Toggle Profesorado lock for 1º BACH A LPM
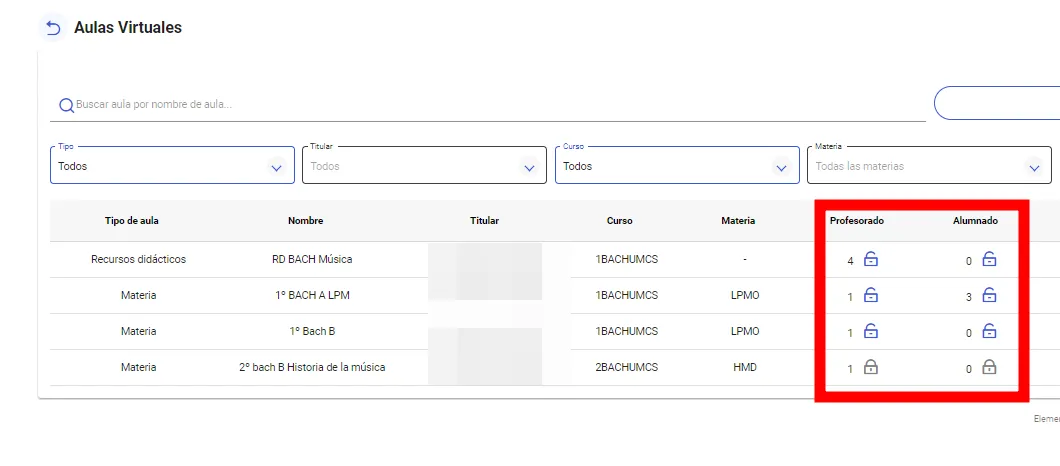Viewport: 1060px width, 466px height. point(870,296)
